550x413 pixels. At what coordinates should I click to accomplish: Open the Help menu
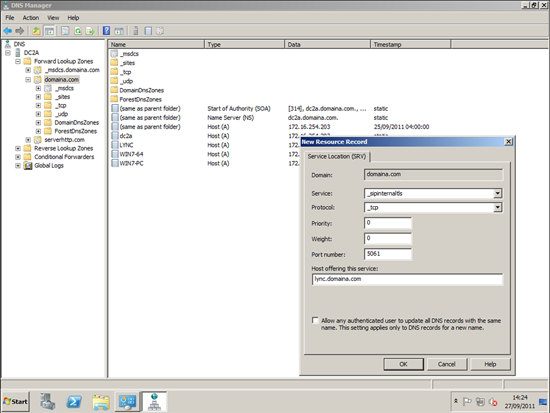coord(73,18)
